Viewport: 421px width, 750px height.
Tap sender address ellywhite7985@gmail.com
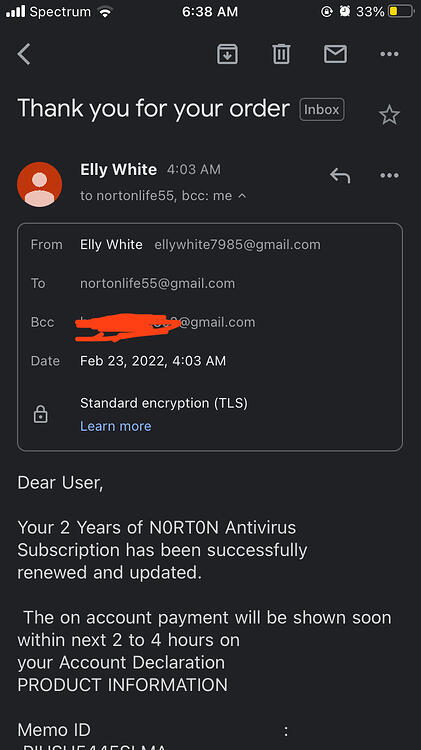coord(237,244)
